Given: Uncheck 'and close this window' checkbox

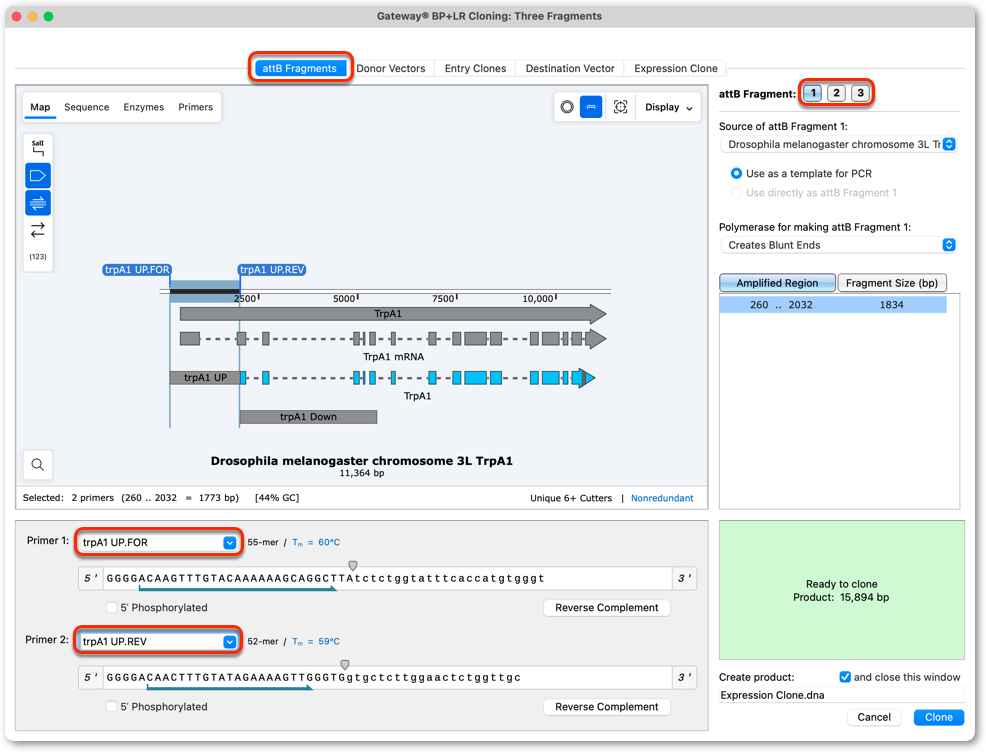Looking at the screenshot, I should [845, 677].
